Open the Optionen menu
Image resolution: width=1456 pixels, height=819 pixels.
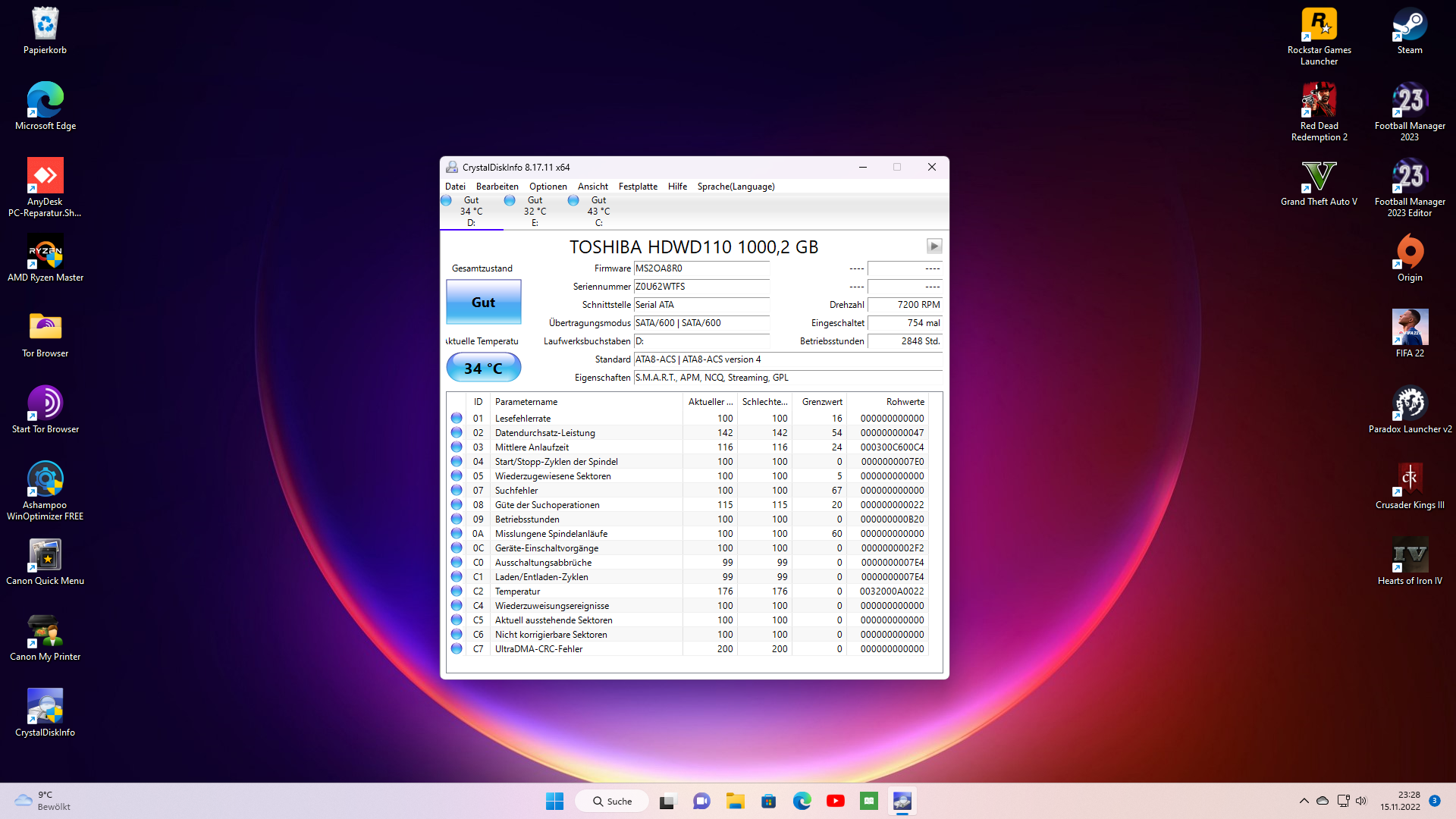tap(548, 186)
